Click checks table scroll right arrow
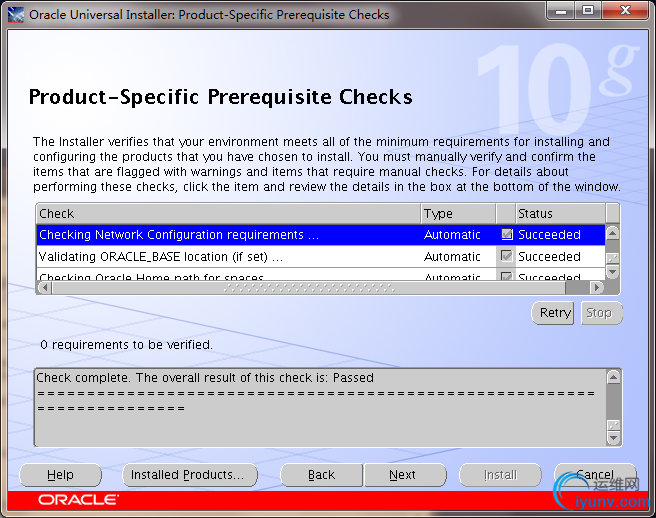 [597, 287]
